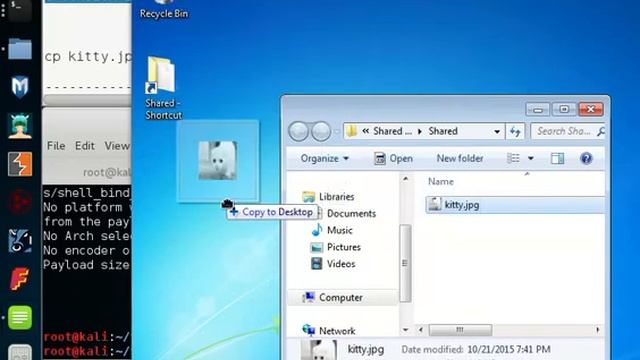Click the Folder icon in the Explorer address bar
The height and width of the screenshot is (360, 640).
click(351, 131)
